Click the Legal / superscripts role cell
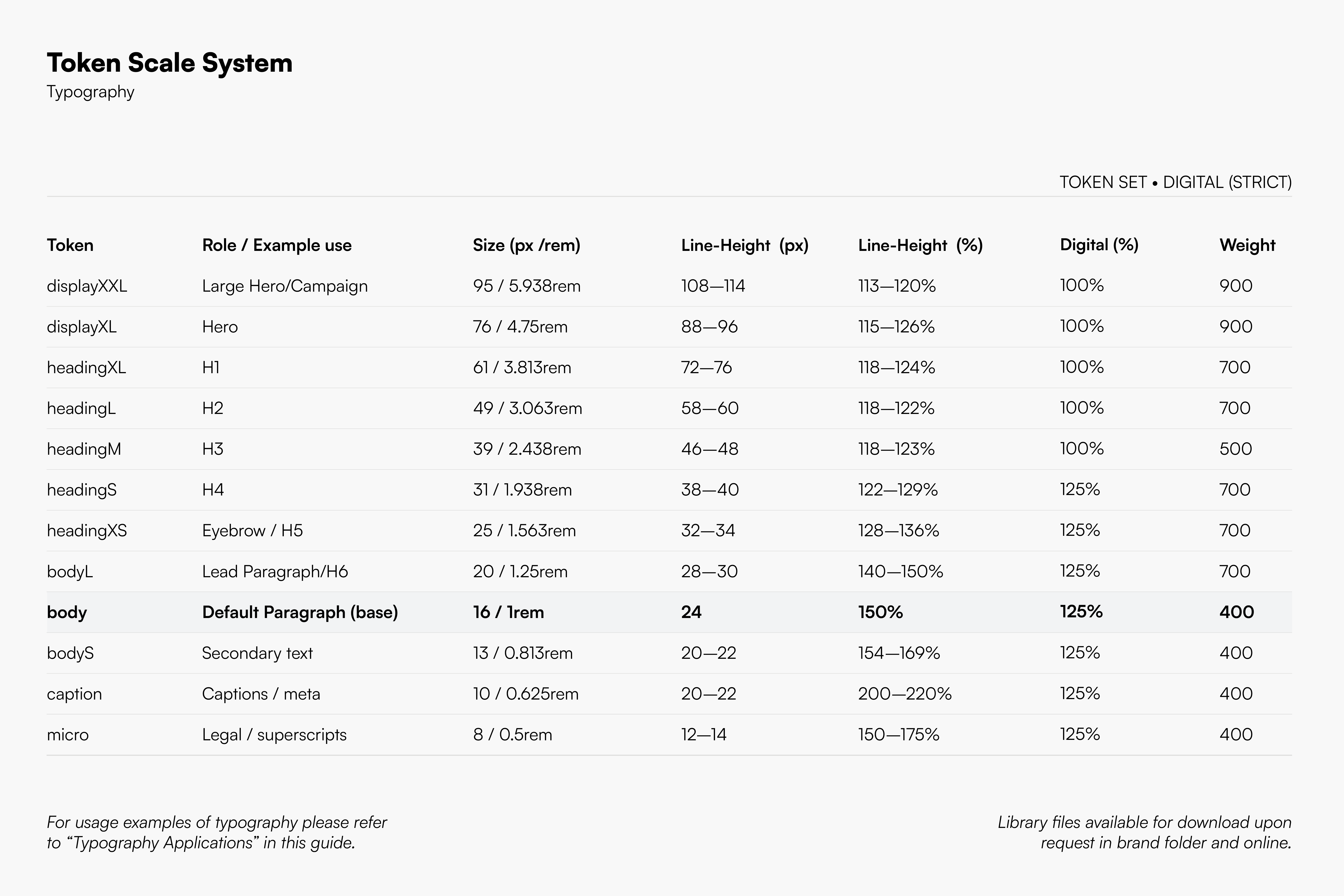1344x896 pixels. tap(274, 735)
